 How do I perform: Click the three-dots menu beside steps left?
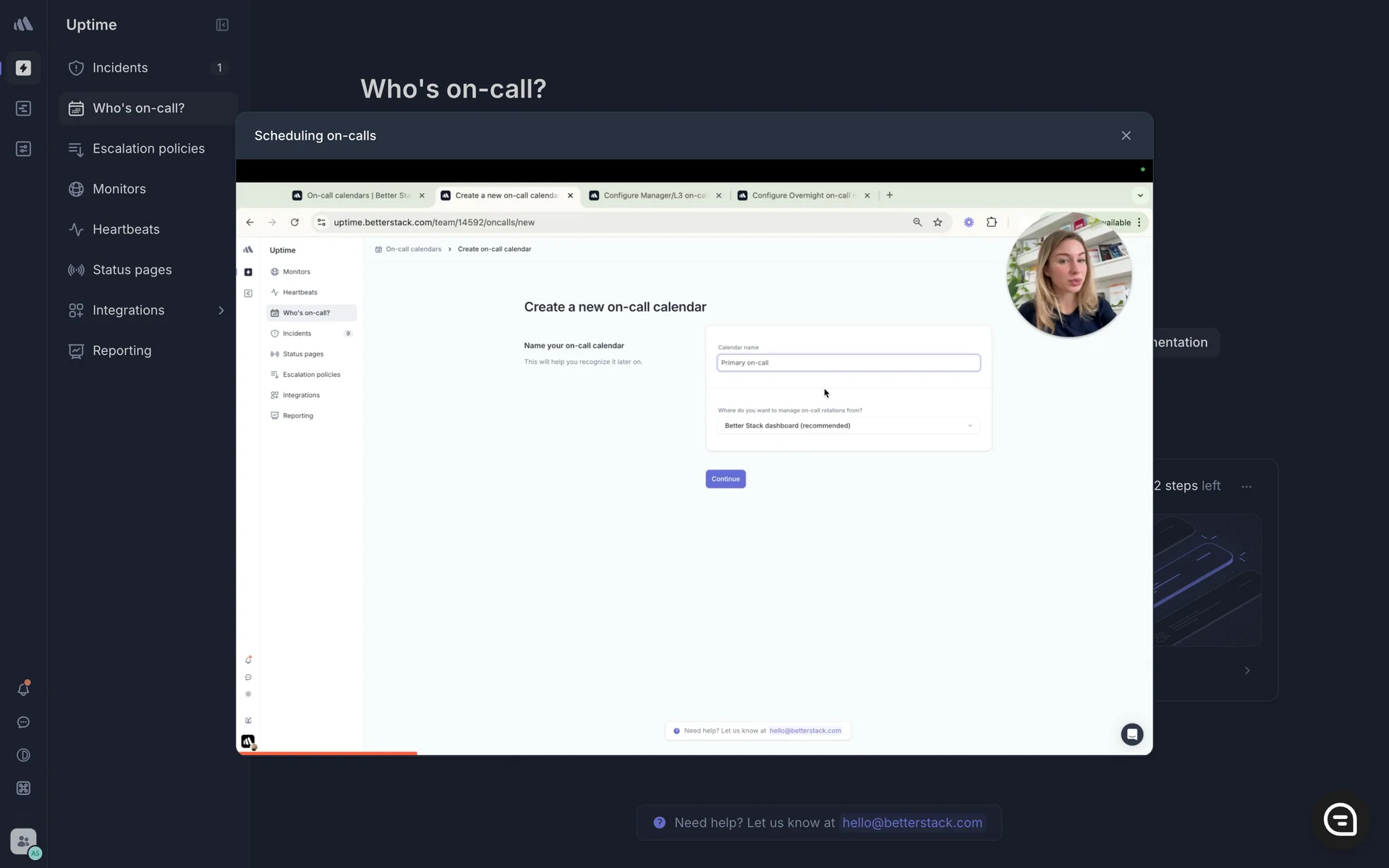(x=1246, y=487)
